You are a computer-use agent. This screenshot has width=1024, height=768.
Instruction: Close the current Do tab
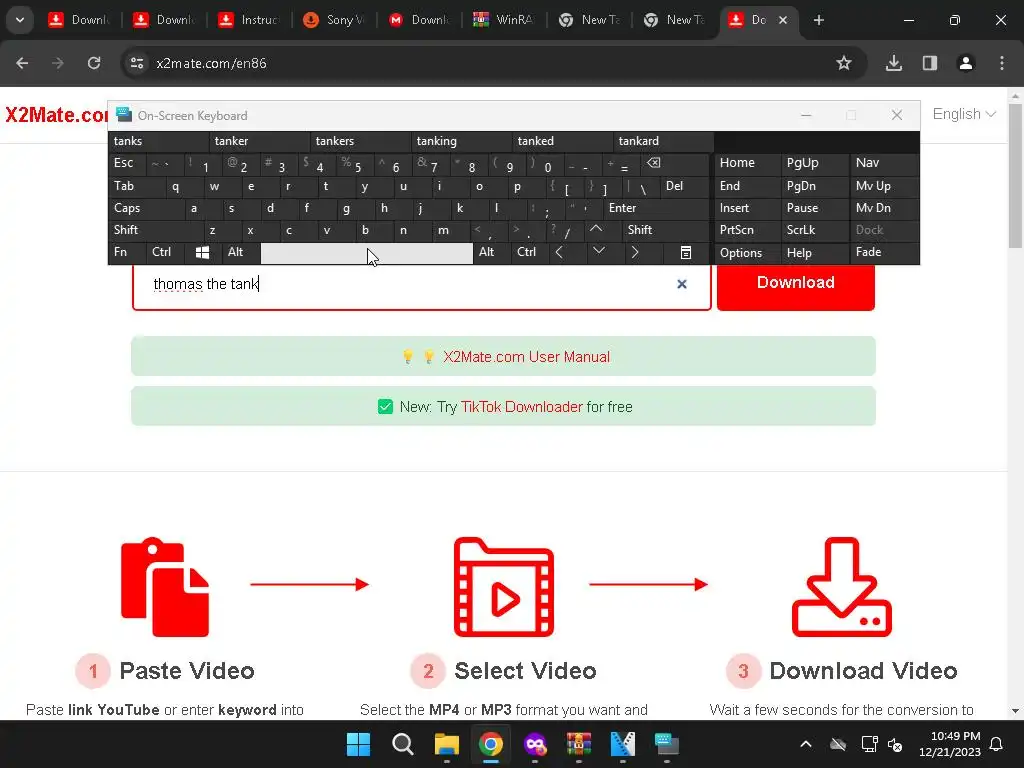coord(783,20)
